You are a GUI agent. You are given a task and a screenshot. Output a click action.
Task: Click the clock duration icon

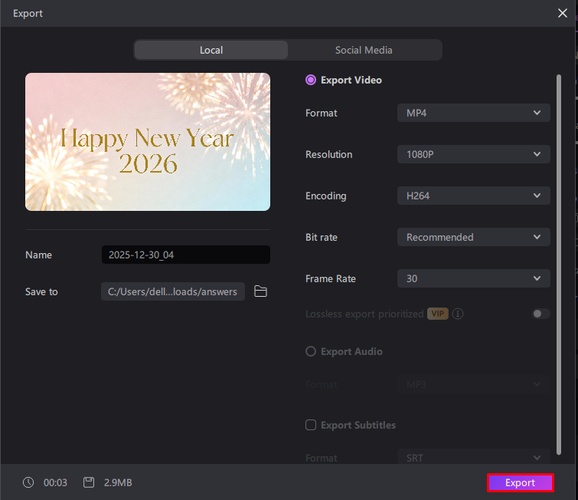click(x=28, y=482)
